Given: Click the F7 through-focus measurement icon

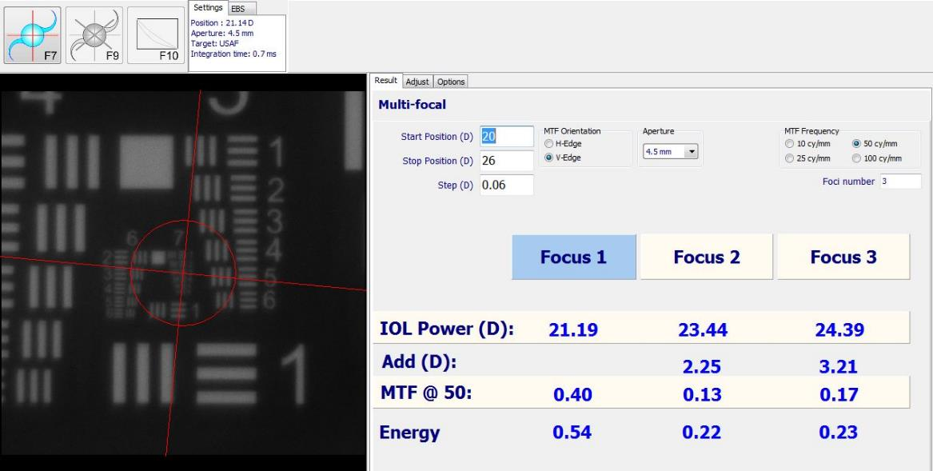Looking at the screenshot, I should pyautogui.click(x=32, y=35).
